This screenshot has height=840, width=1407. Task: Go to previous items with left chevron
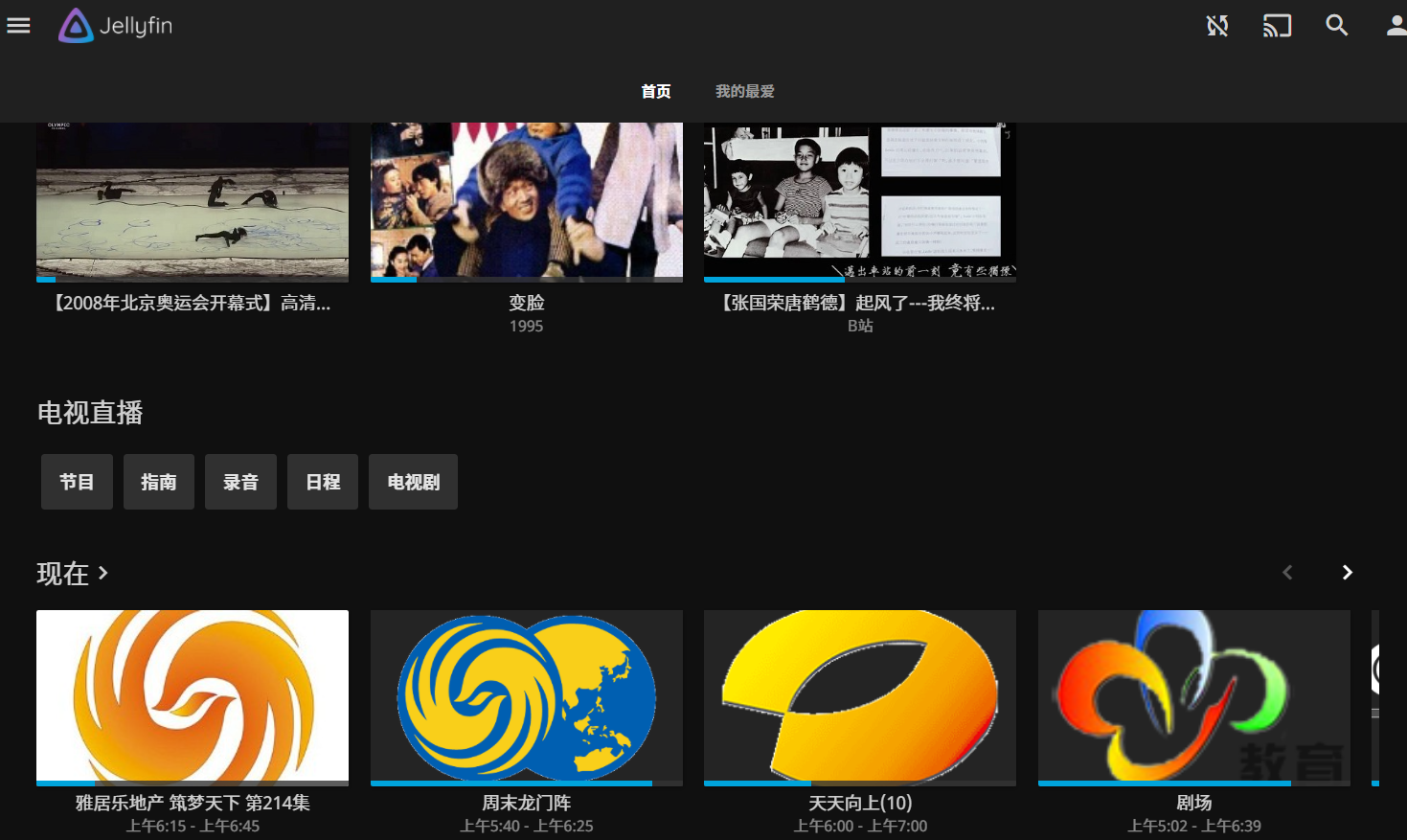pyautogui.click(x=1287, y=572)
